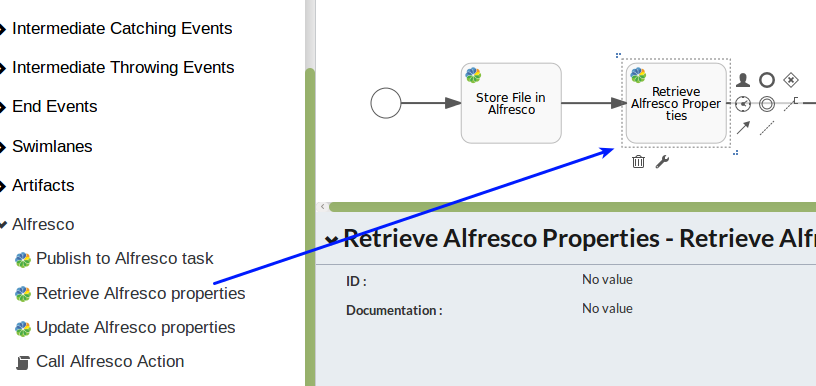Add an exclusive gateway via the diamond X icon
This screenshot has height=386, width=816.
[x=791, y=80]
